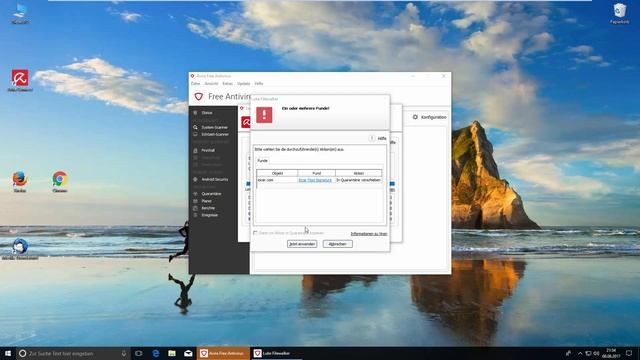The width and height of the screenshot is (640, 360).
Task: Select Android Security in Avira sidebar
Action: (x=215, y=180)
